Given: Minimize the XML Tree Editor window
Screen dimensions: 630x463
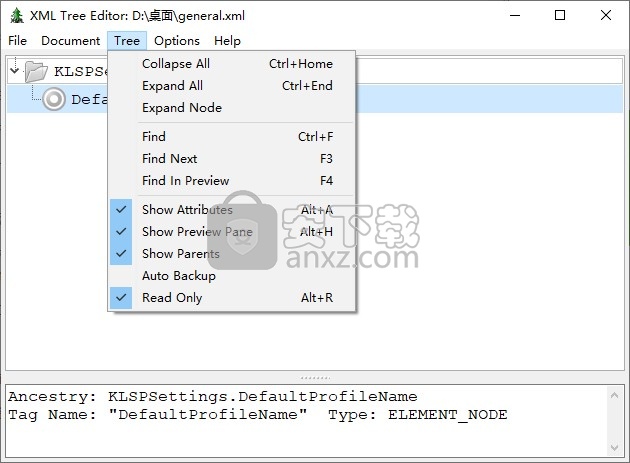Looking at the screenshot, I should pos(515,16).
